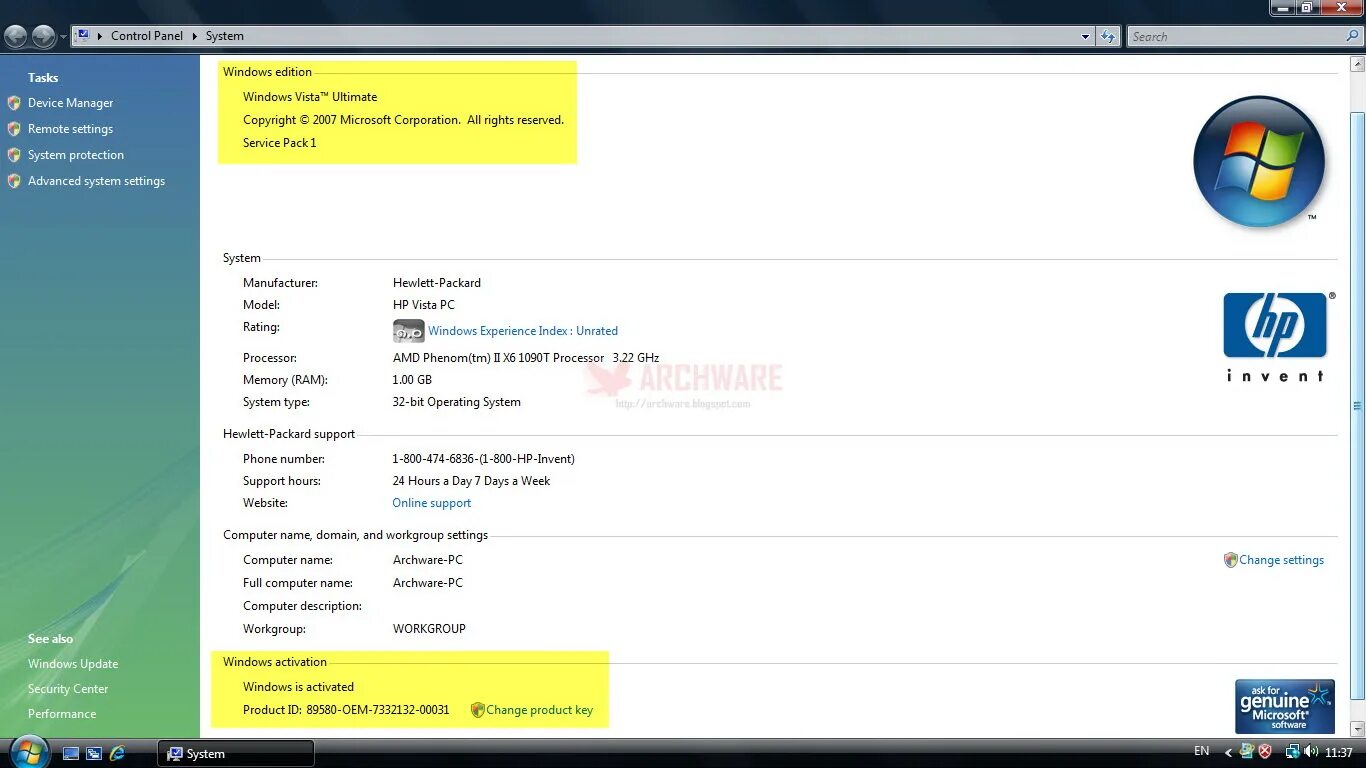1366x768 pixels.
Task: Click the 'Windows is activated' text
Action: point(298,687)
